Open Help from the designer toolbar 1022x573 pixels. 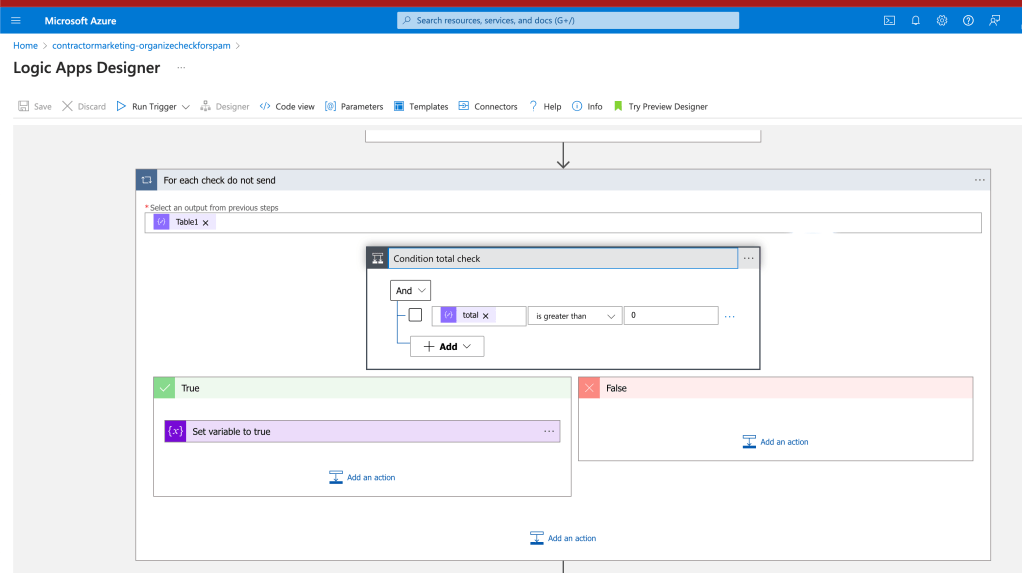click(x=545, y=106)
